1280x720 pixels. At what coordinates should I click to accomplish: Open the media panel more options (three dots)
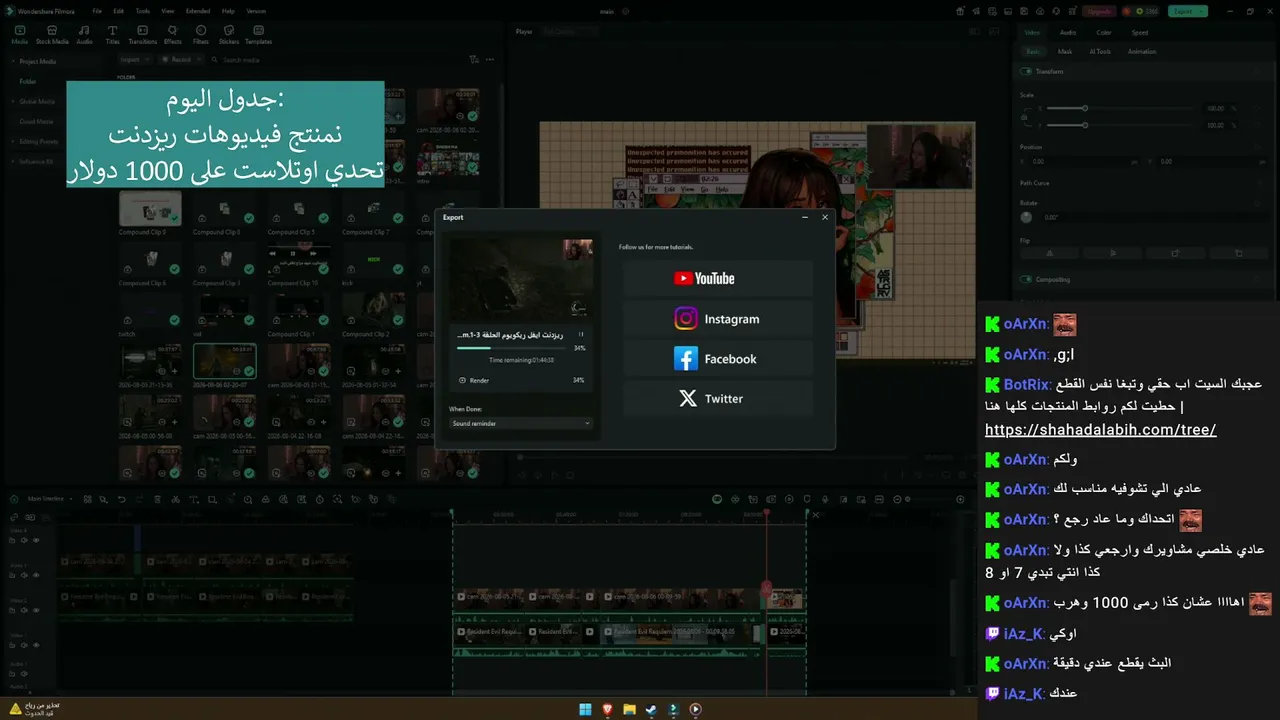(x=490, y=60)
